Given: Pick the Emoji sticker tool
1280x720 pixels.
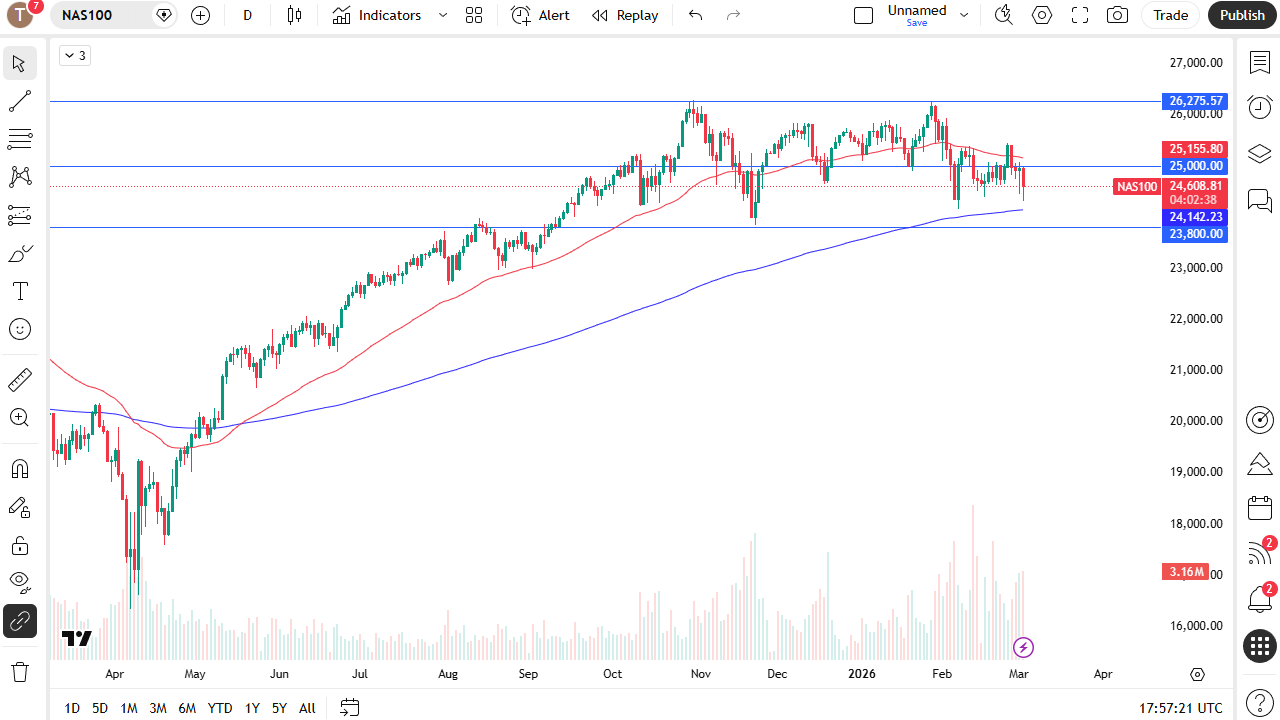Looking at the screenshot, I should point(20,328).
